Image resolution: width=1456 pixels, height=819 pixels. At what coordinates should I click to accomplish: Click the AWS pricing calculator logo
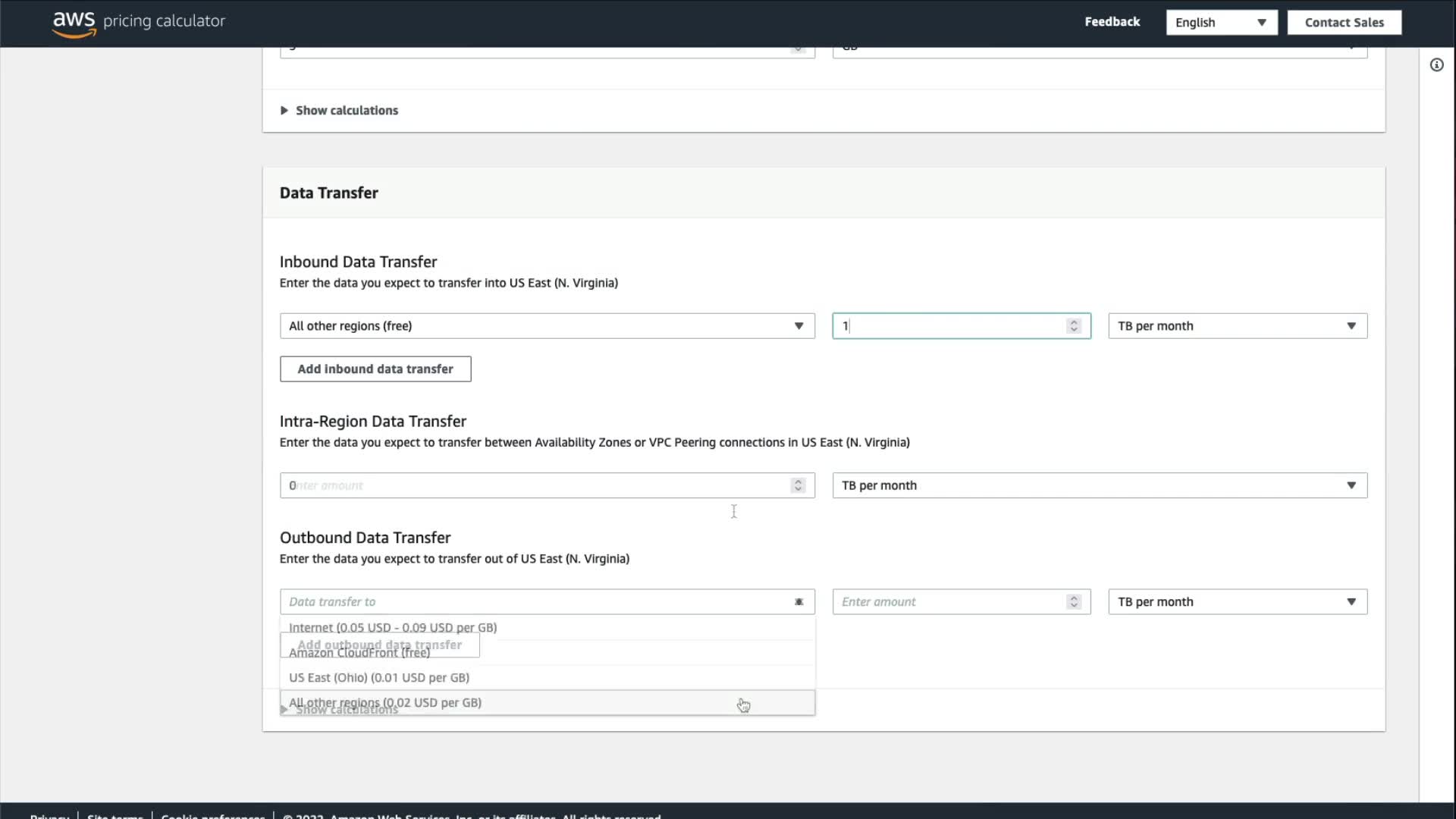tap(138, 22)
